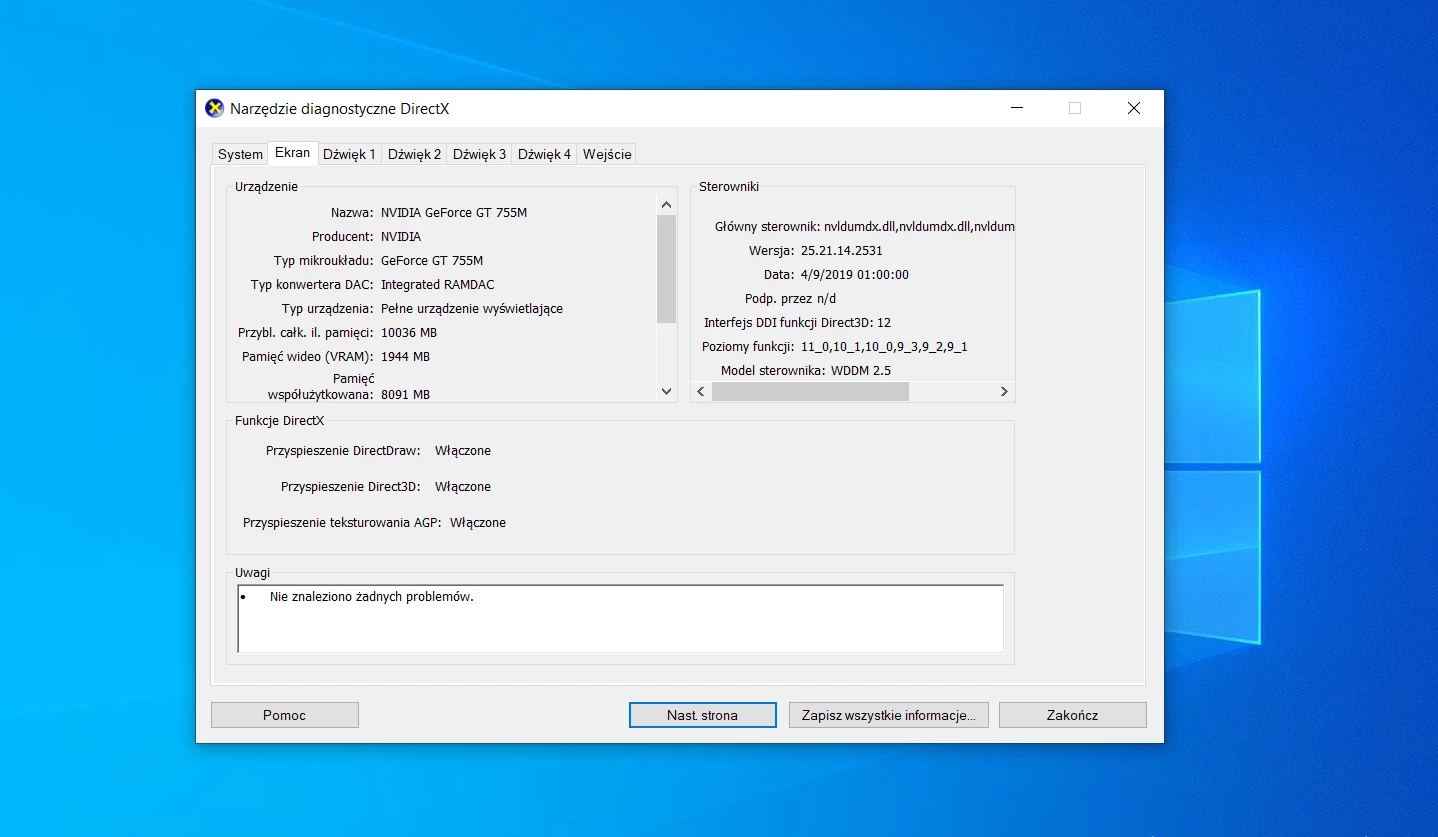The image size is (1438, 837).
Task: Click Sterowniki scroll-left arrow
Action: [701, 392]
